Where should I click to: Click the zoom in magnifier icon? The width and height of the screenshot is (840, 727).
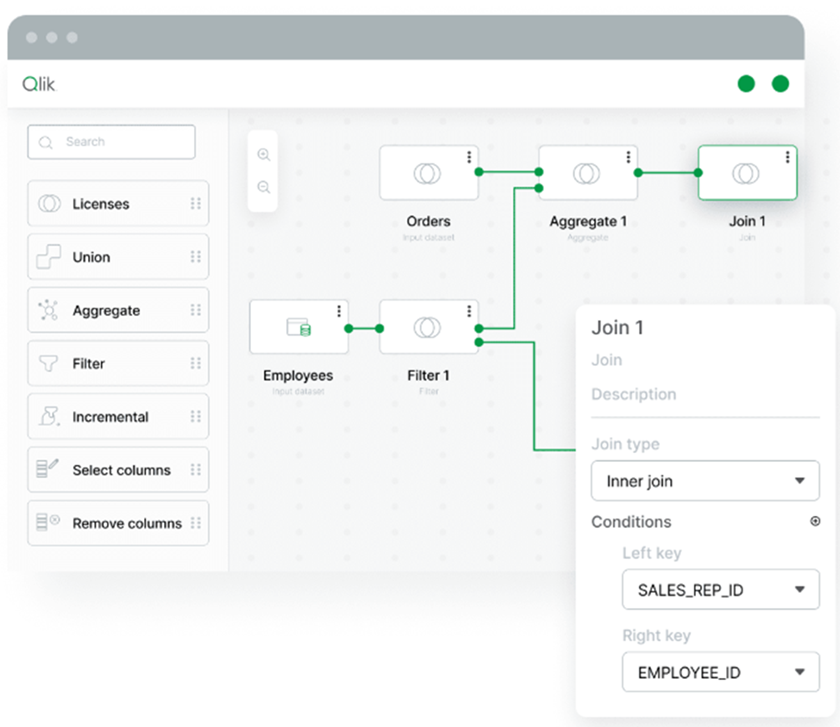click(264, 155)
